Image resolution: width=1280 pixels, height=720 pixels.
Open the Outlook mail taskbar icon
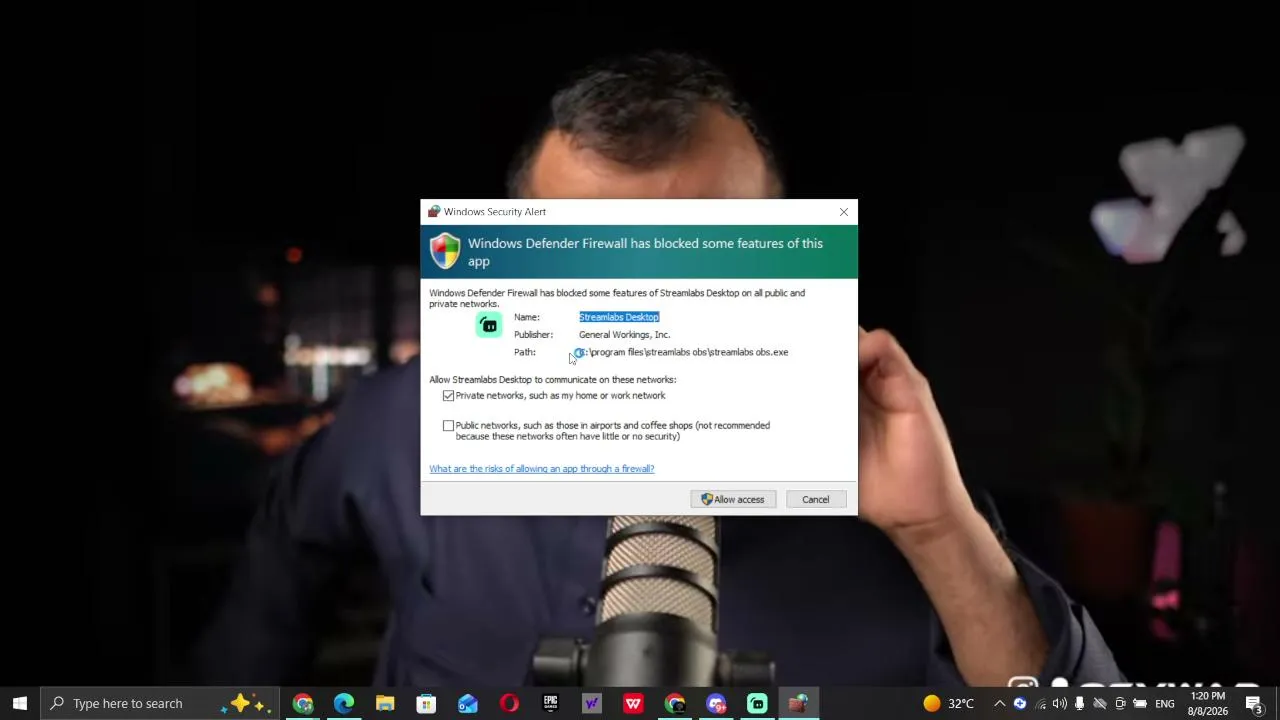[468, 703]
